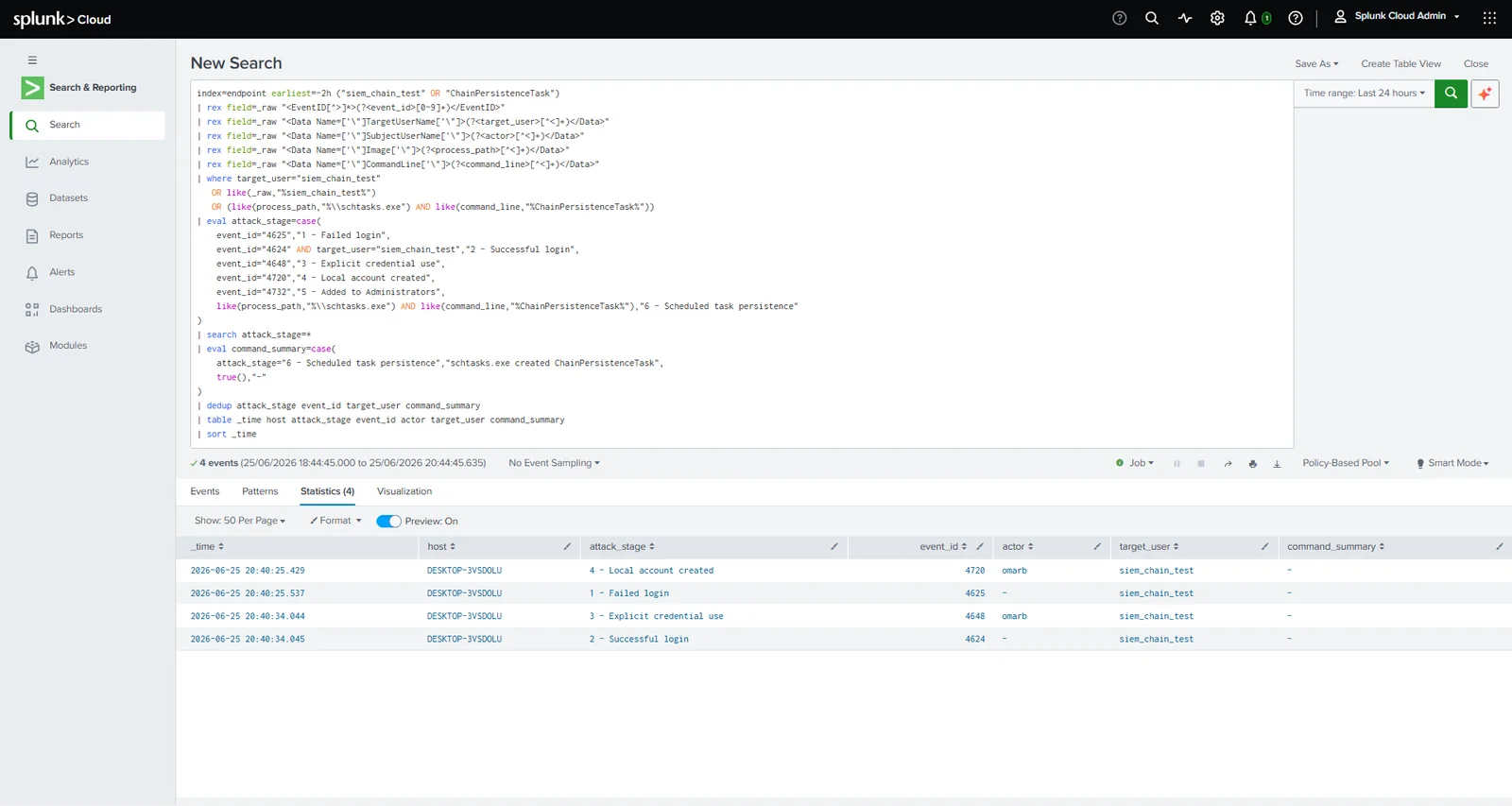Image resolution: width=1512 pixels, height=806 pixels.
Task: Open Alerts in the sidebar
Action: pyautogui.click(x=88, y=272)
